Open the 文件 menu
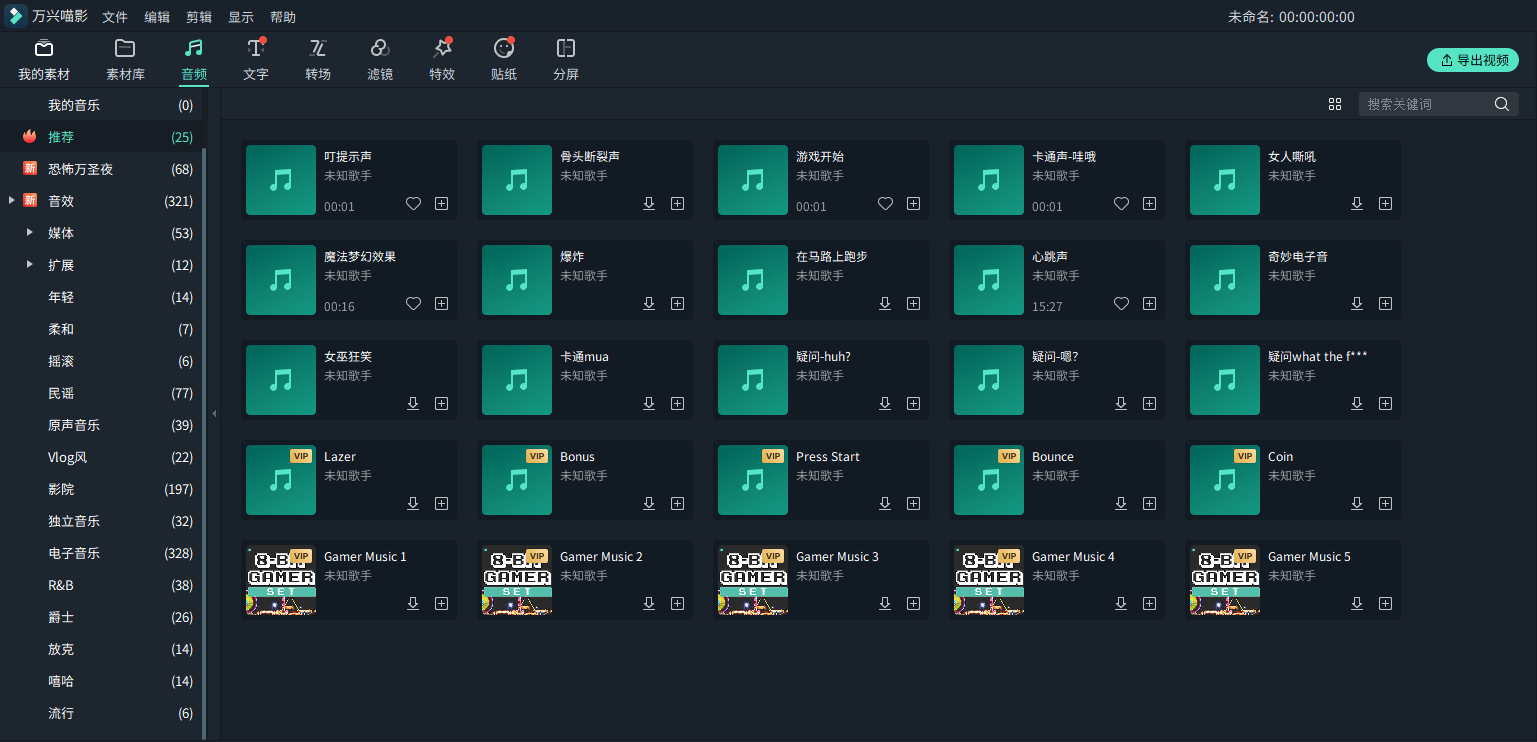Screen dimensions: 1537x742 click(x=115, y=16)
